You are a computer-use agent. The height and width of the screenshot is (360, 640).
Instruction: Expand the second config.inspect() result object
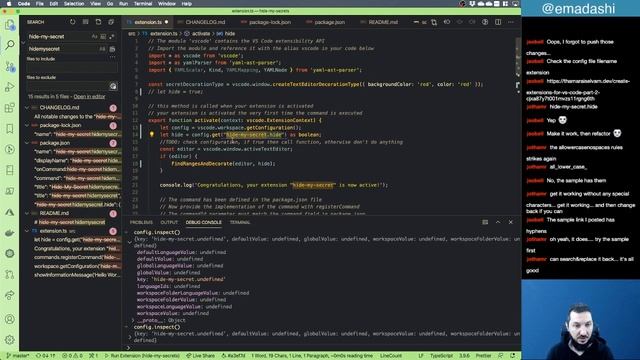130,337
